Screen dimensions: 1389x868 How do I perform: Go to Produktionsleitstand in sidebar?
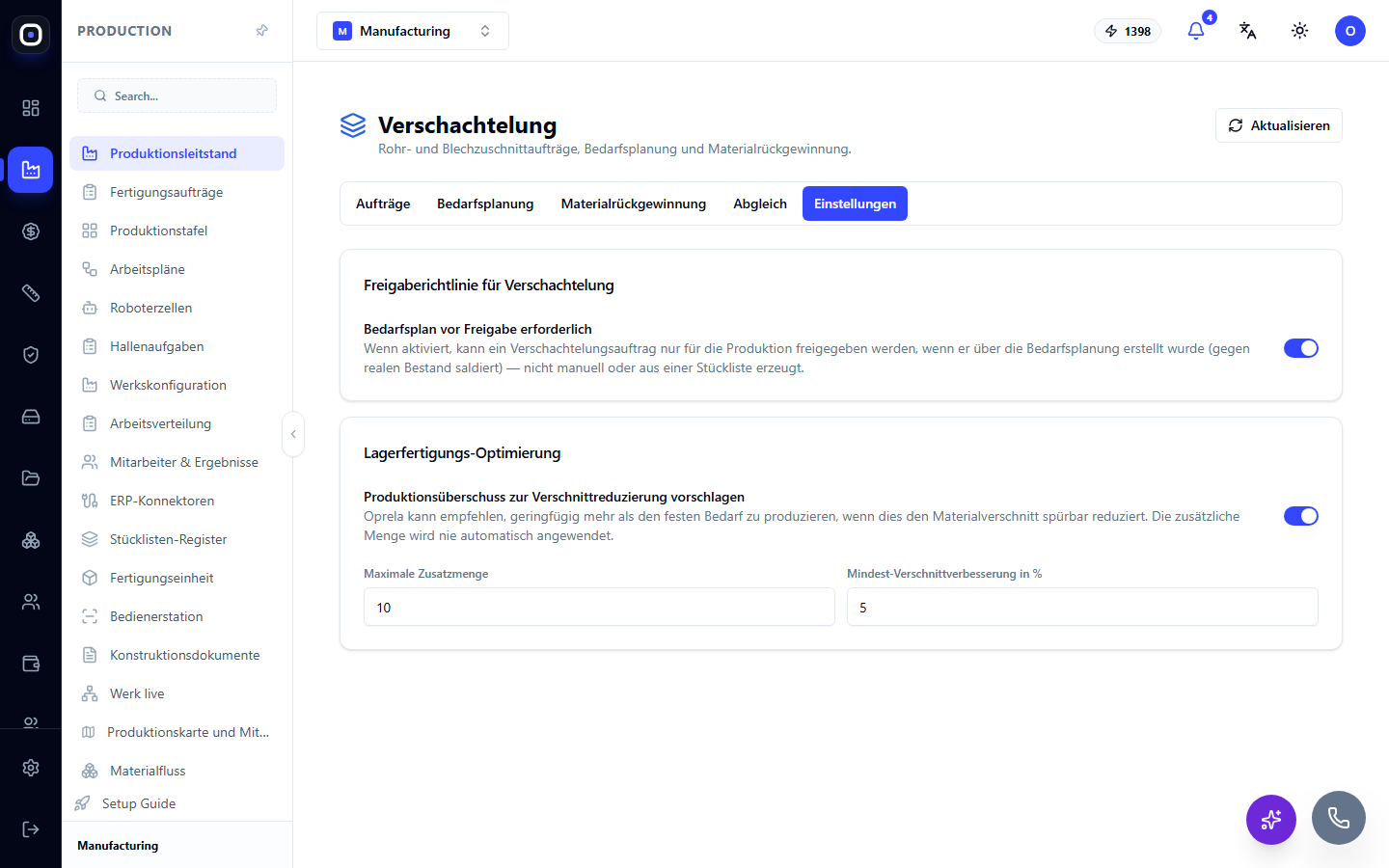[177, 153]
